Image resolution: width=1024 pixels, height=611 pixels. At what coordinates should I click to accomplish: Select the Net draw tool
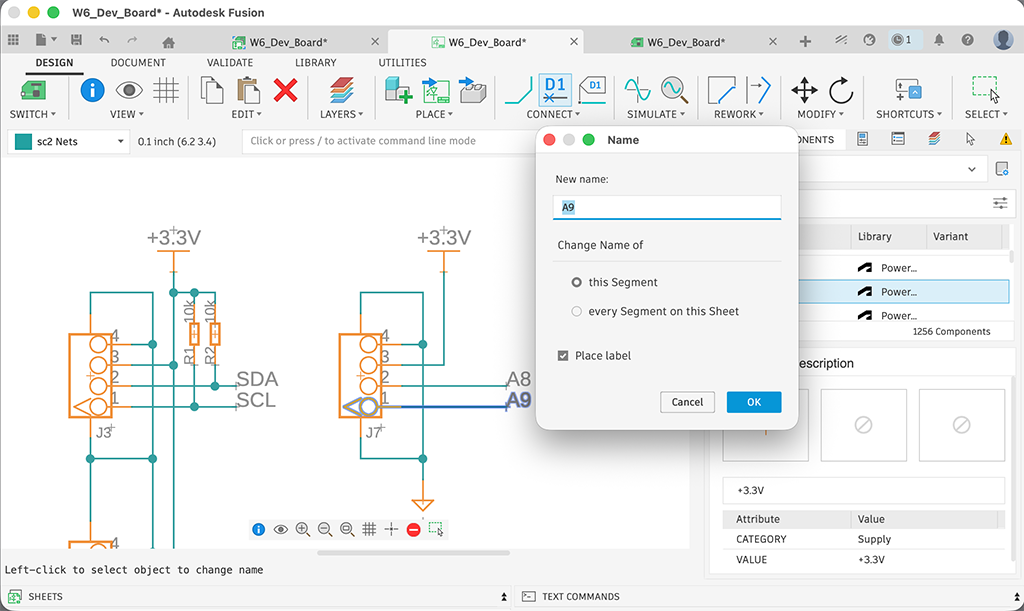pyautogui.click(x=519, y=90)
